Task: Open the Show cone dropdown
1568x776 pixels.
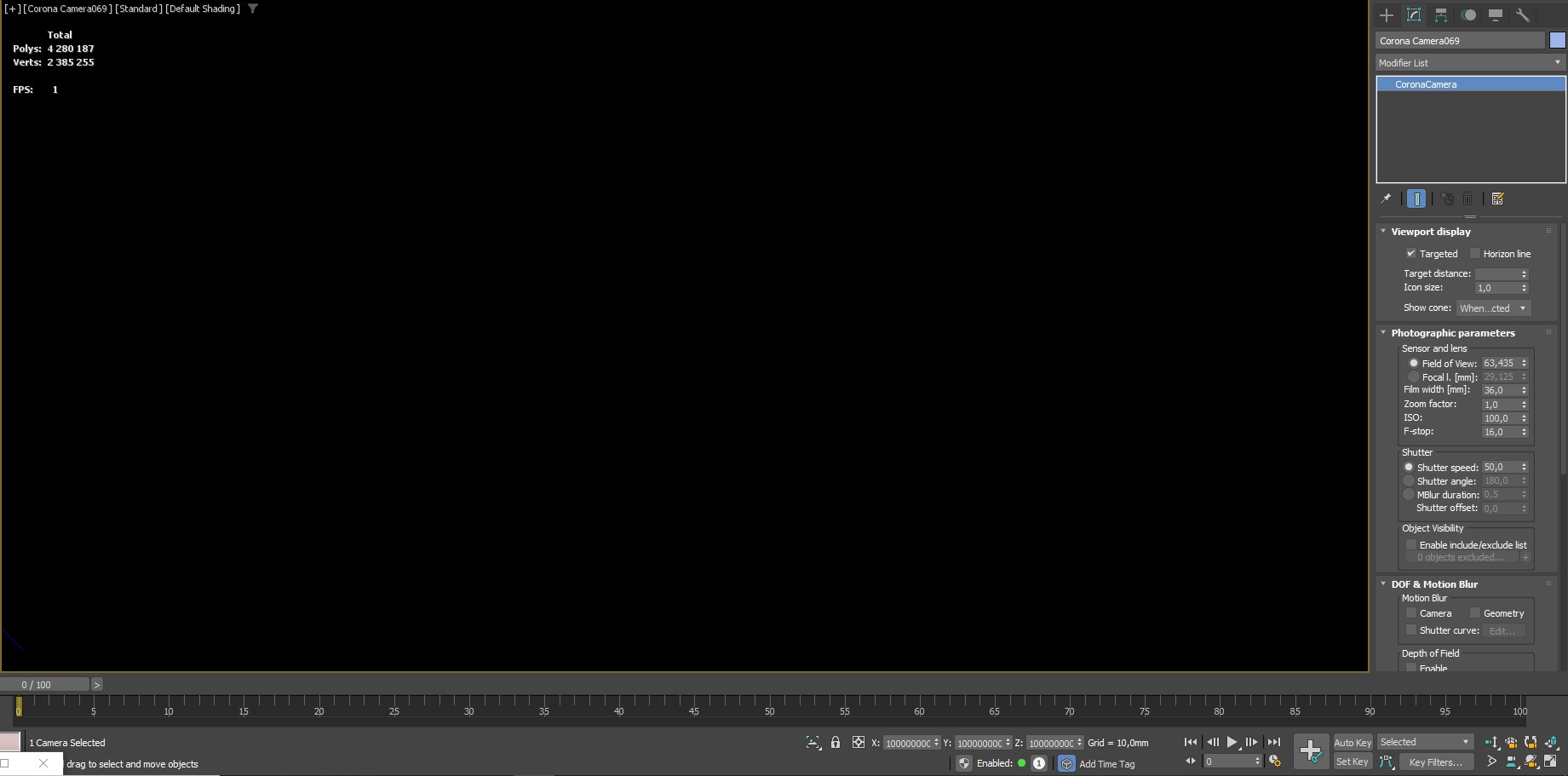Action: [1493, 308]
